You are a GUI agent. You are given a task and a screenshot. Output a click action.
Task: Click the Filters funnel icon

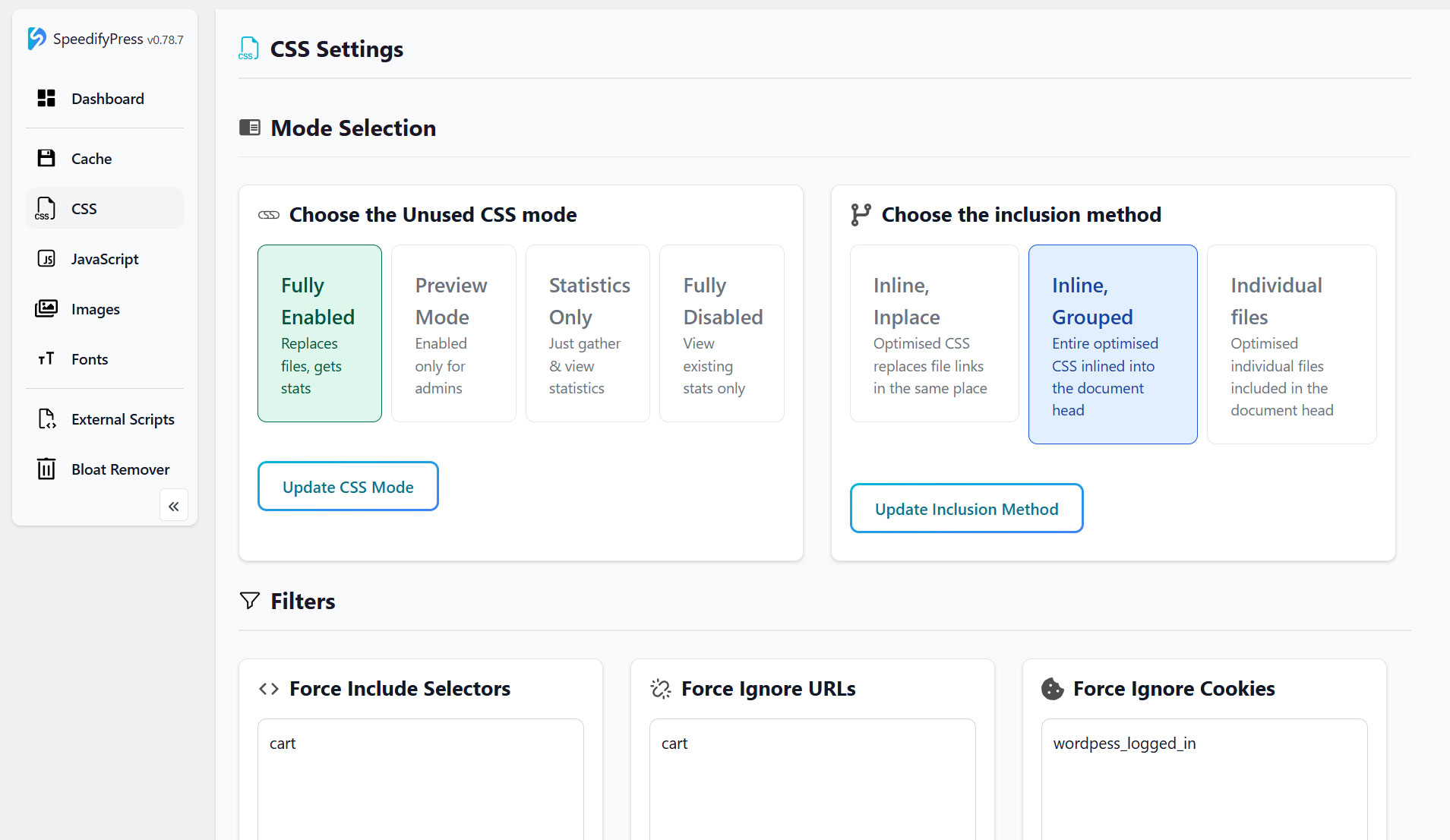click(x=250, y=601)
